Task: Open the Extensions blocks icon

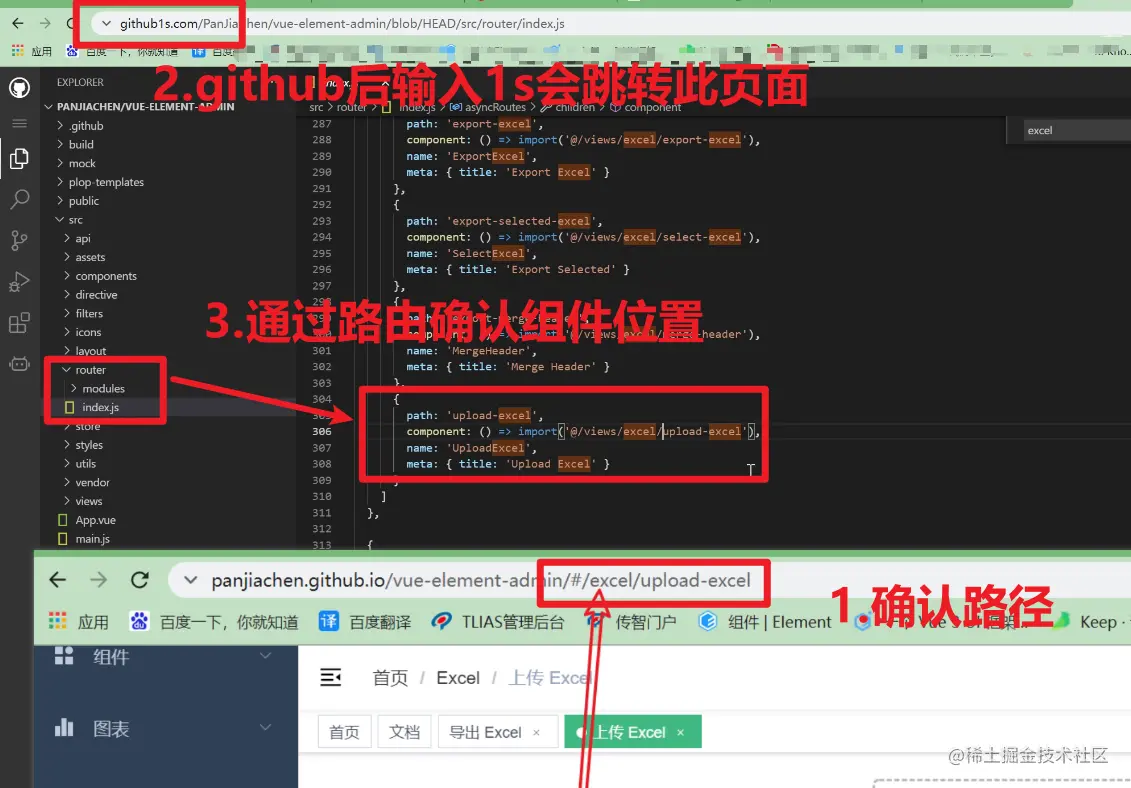Action: [19, 323]
